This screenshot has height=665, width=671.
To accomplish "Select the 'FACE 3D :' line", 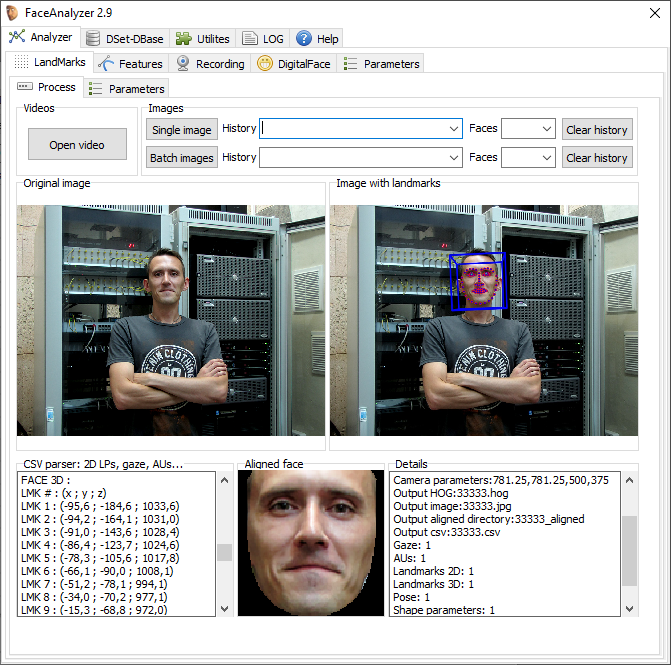I will pyautogui.click(x=45, y=480).
